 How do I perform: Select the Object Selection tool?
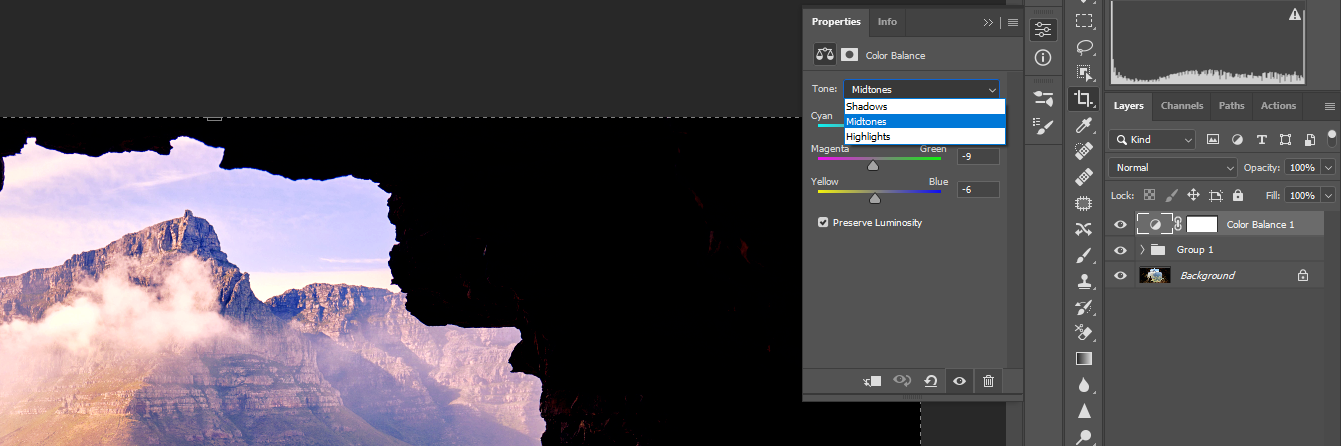click(1084, 72)
